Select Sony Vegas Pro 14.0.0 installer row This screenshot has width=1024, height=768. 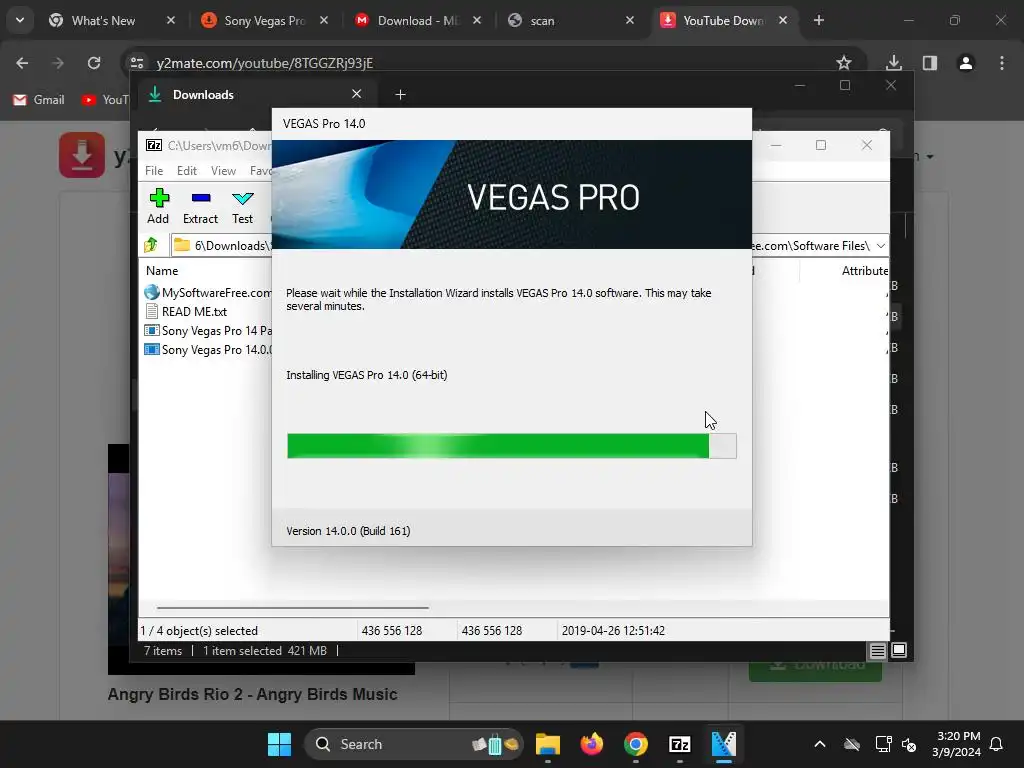tap(207, 349)
